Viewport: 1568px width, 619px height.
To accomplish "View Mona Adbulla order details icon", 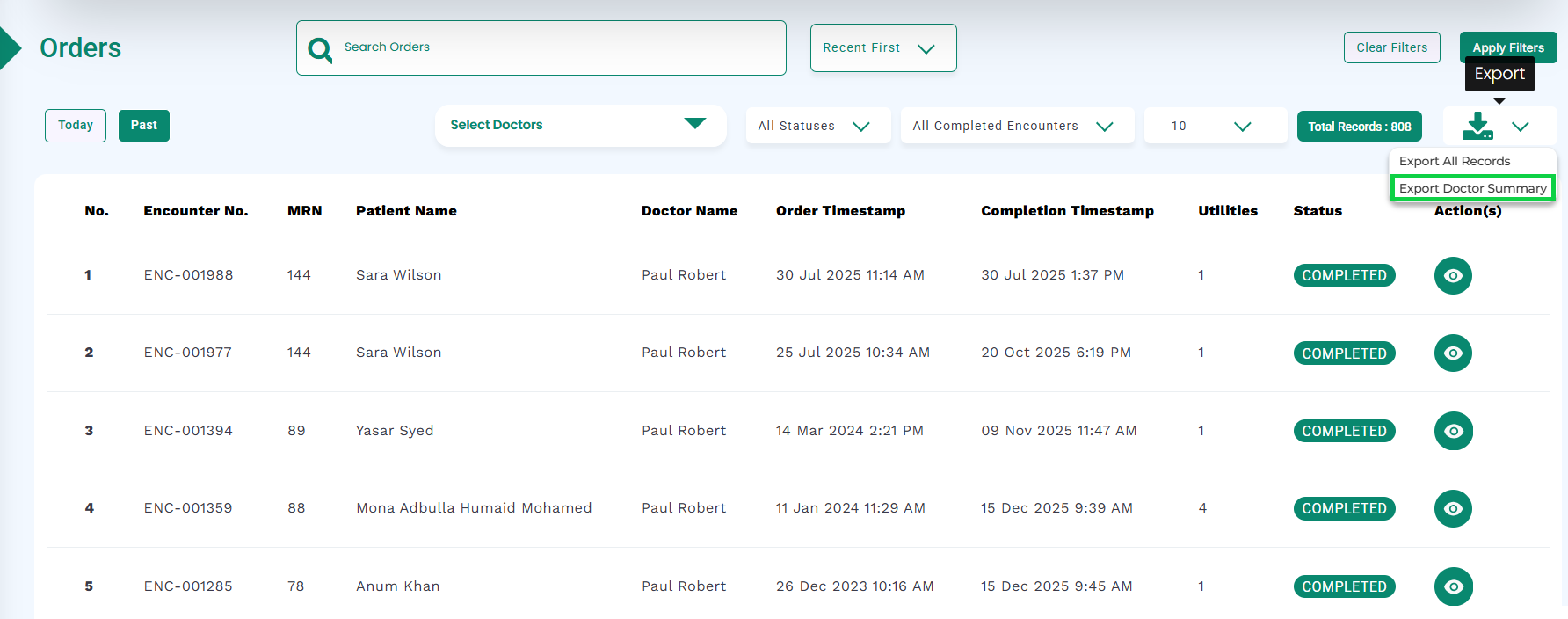I will (1453, 508).
